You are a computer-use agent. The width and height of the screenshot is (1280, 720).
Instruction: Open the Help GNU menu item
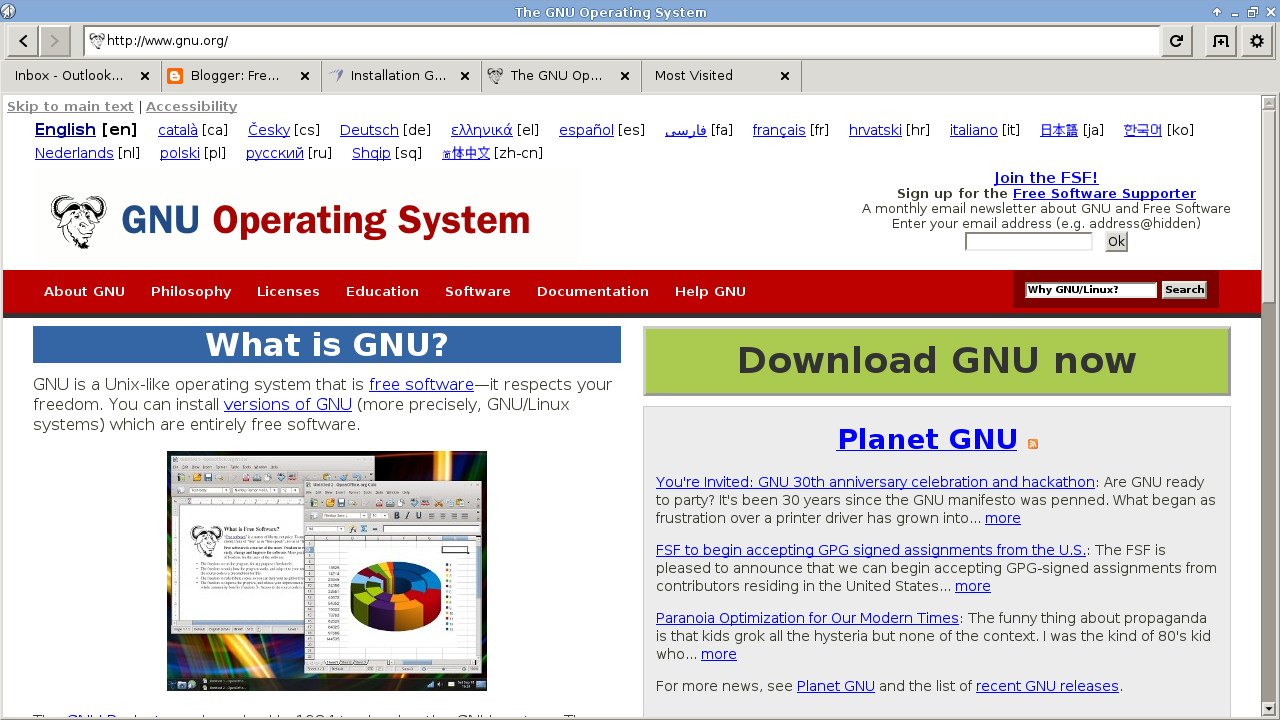[x=710, y=292]
